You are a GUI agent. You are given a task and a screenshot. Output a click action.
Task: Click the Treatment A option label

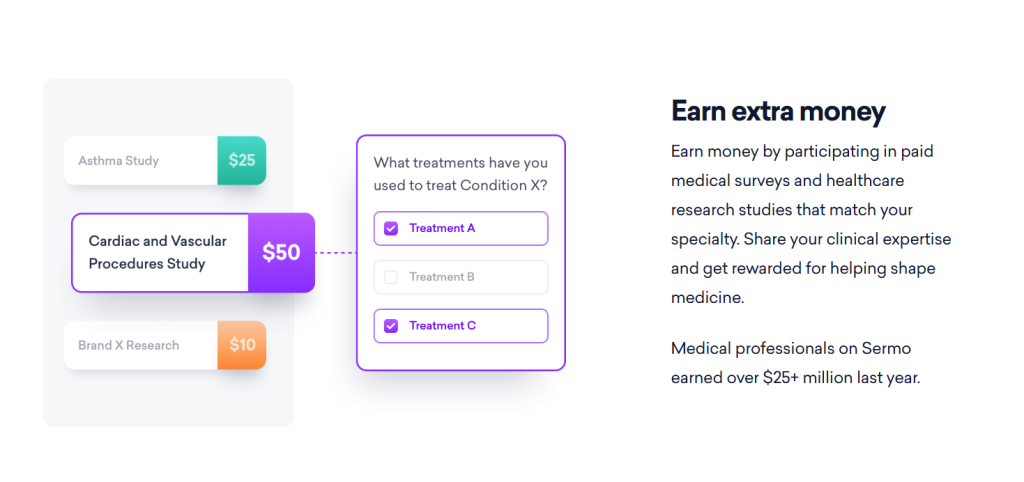(442, 229)
